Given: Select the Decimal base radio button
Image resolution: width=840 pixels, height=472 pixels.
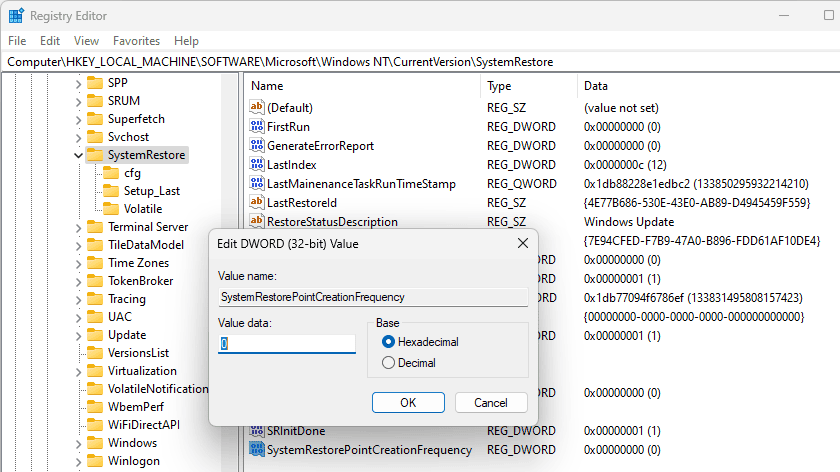Looking at the screenshot, I should click(x=389, y=363).
